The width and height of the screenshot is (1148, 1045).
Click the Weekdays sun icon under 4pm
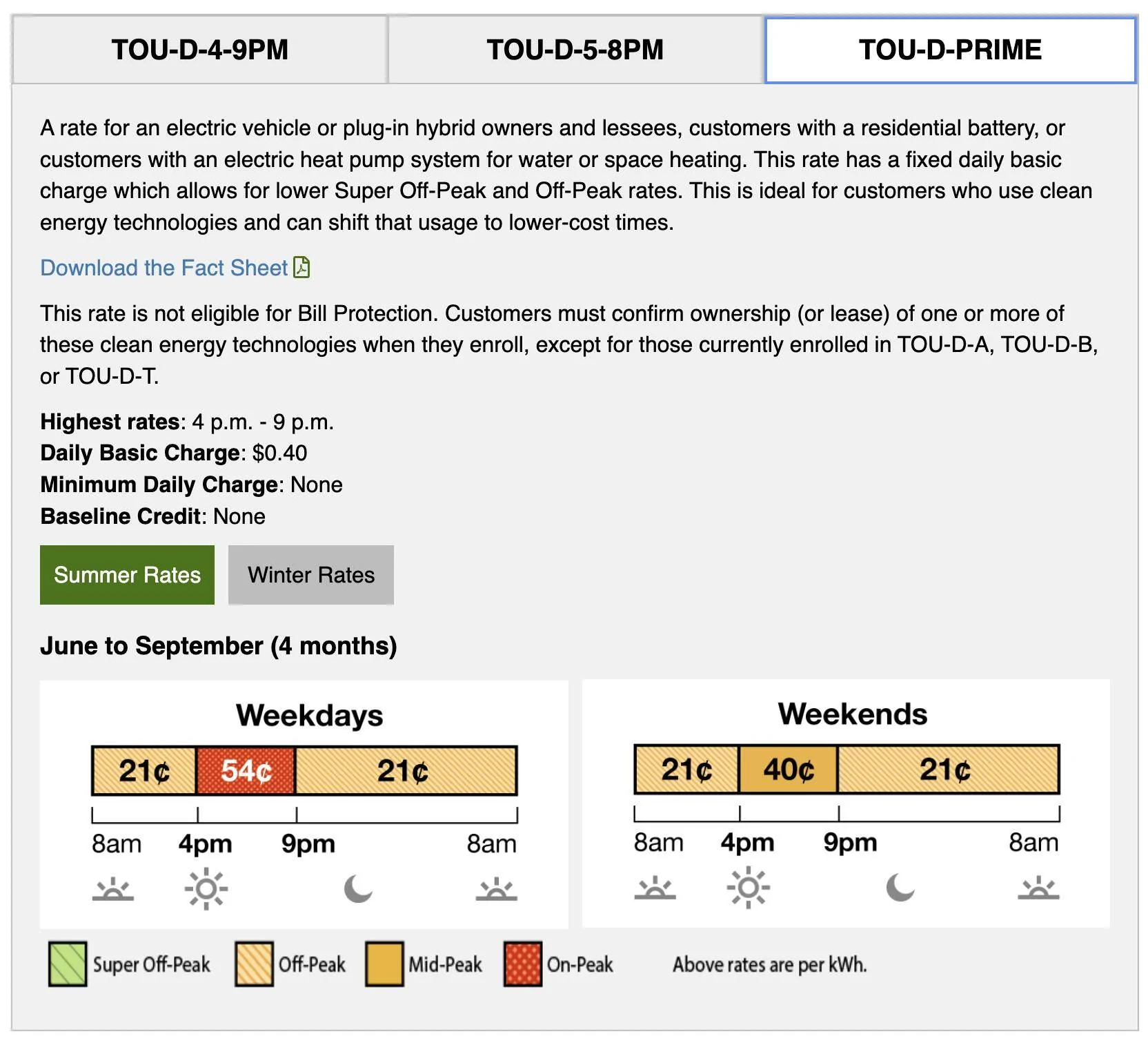point(206,889)
